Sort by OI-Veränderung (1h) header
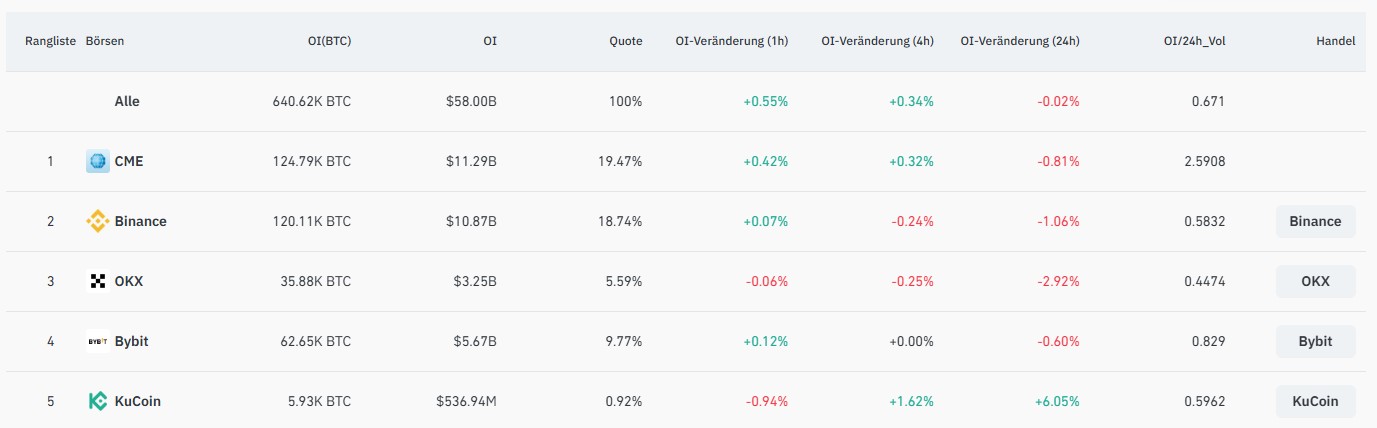This screenshot has height=428, width=1377. pos(731,41)
